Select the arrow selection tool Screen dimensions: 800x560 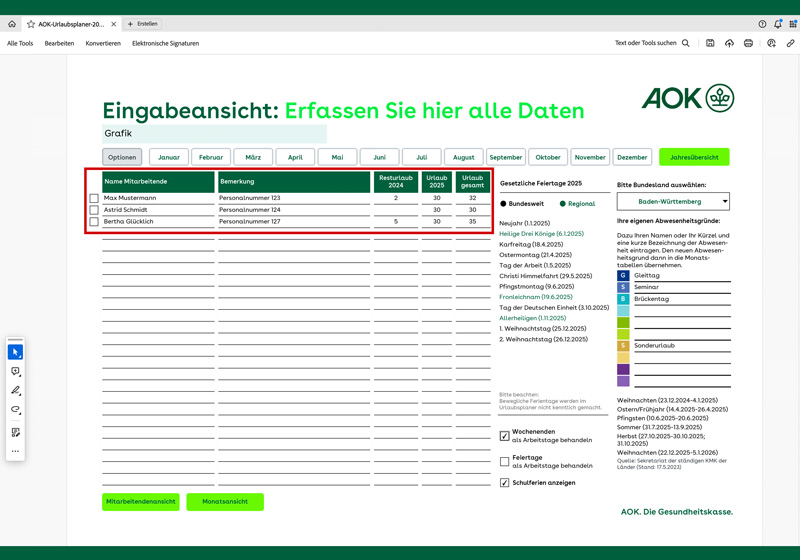pos(15,352)
